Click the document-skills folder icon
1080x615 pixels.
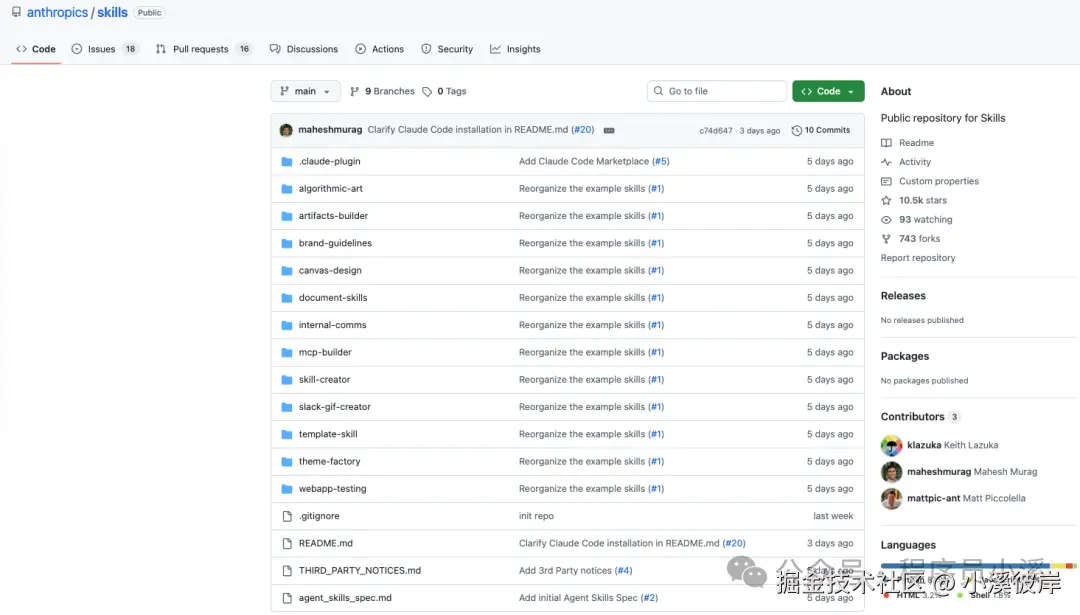[287, 298]
